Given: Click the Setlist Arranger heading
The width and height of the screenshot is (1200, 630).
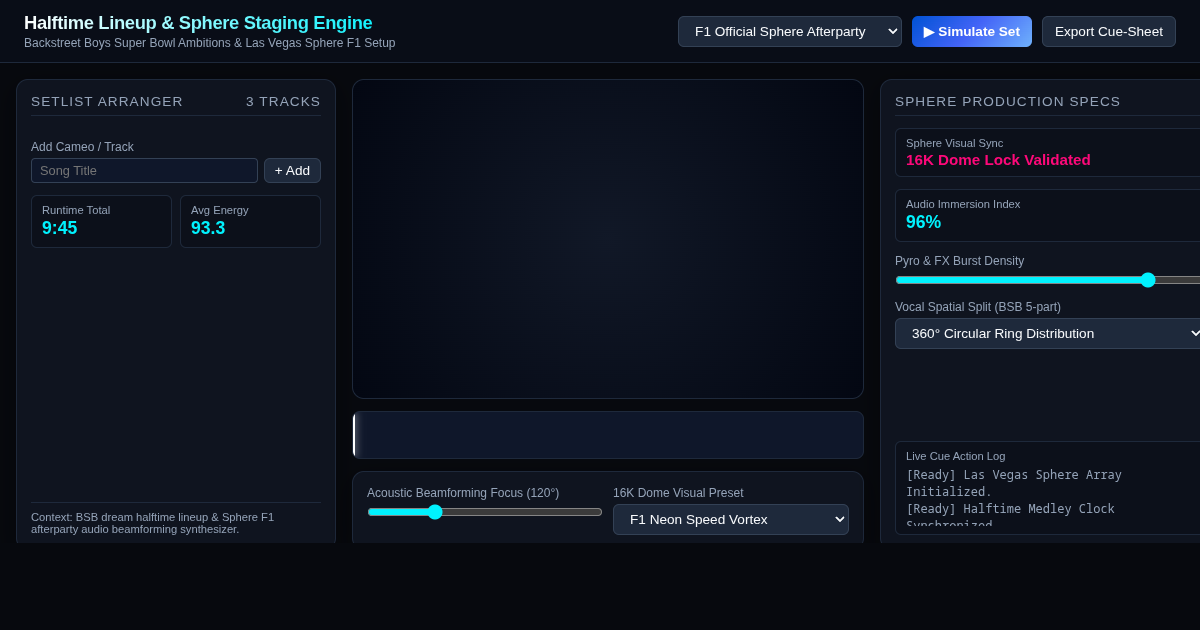Looking at the screenshot, I should coord(107,101).
